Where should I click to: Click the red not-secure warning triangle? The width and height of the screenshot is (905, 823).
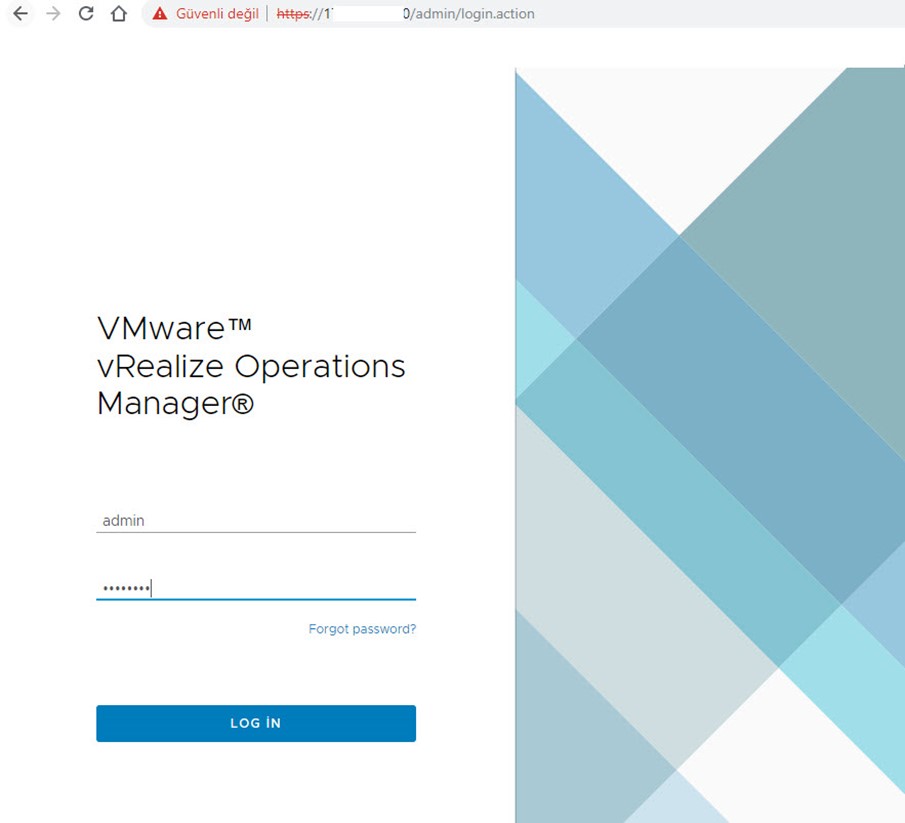pos(160,14)
